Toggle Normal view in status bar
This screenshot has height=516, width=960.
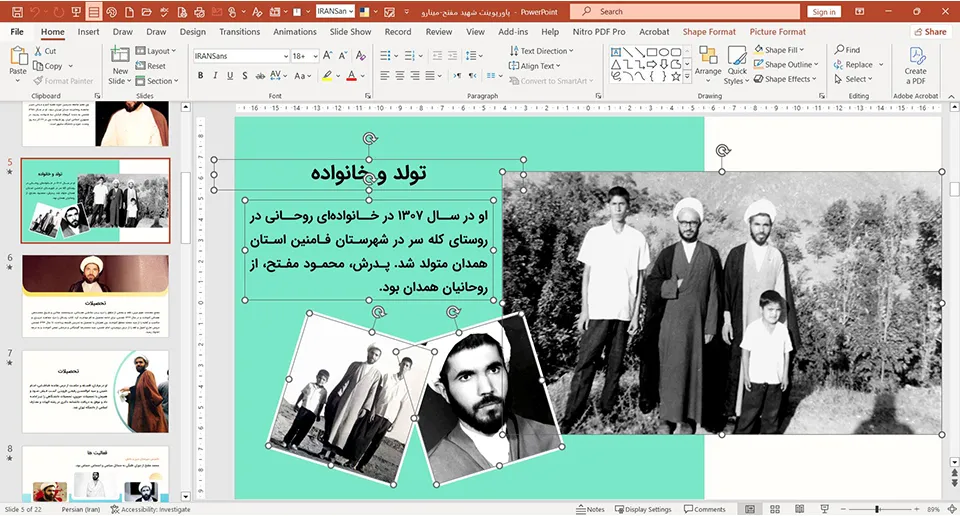point(750,509)
